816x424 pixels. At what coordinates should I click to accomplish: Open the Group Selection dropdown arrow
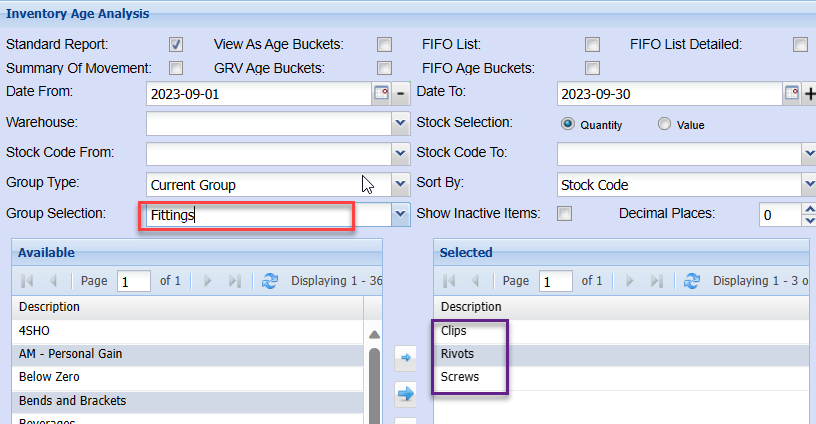click(x=400, y=214)
